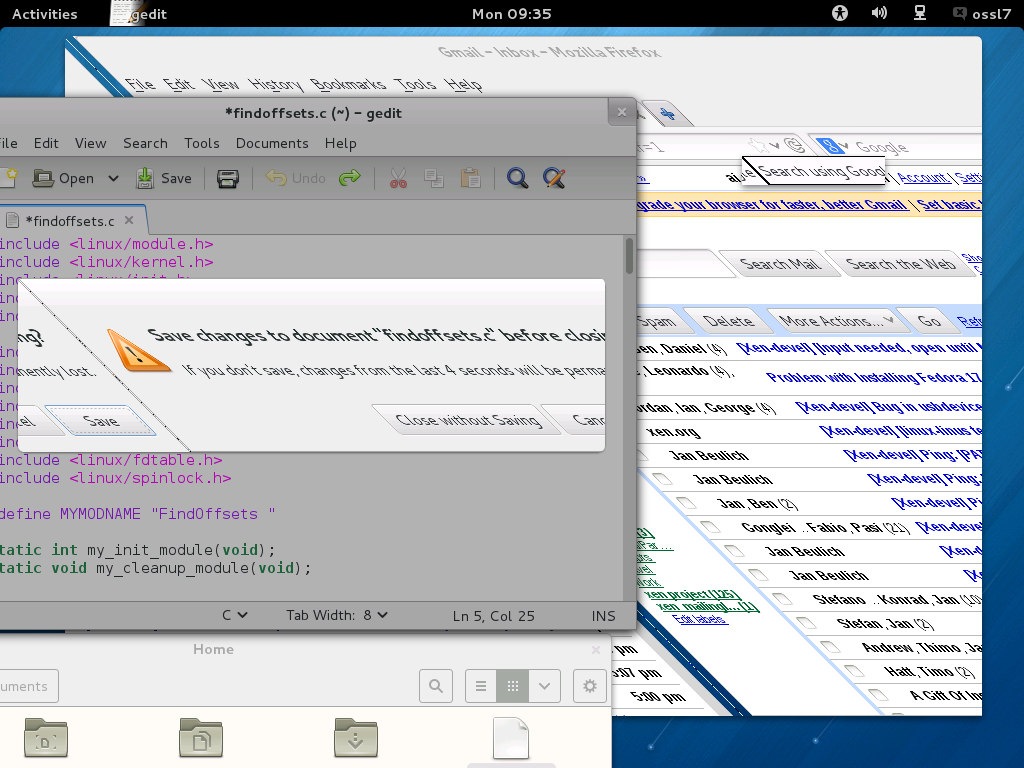
Task: Close the Home Files window with its x
Action: [596, 649]
